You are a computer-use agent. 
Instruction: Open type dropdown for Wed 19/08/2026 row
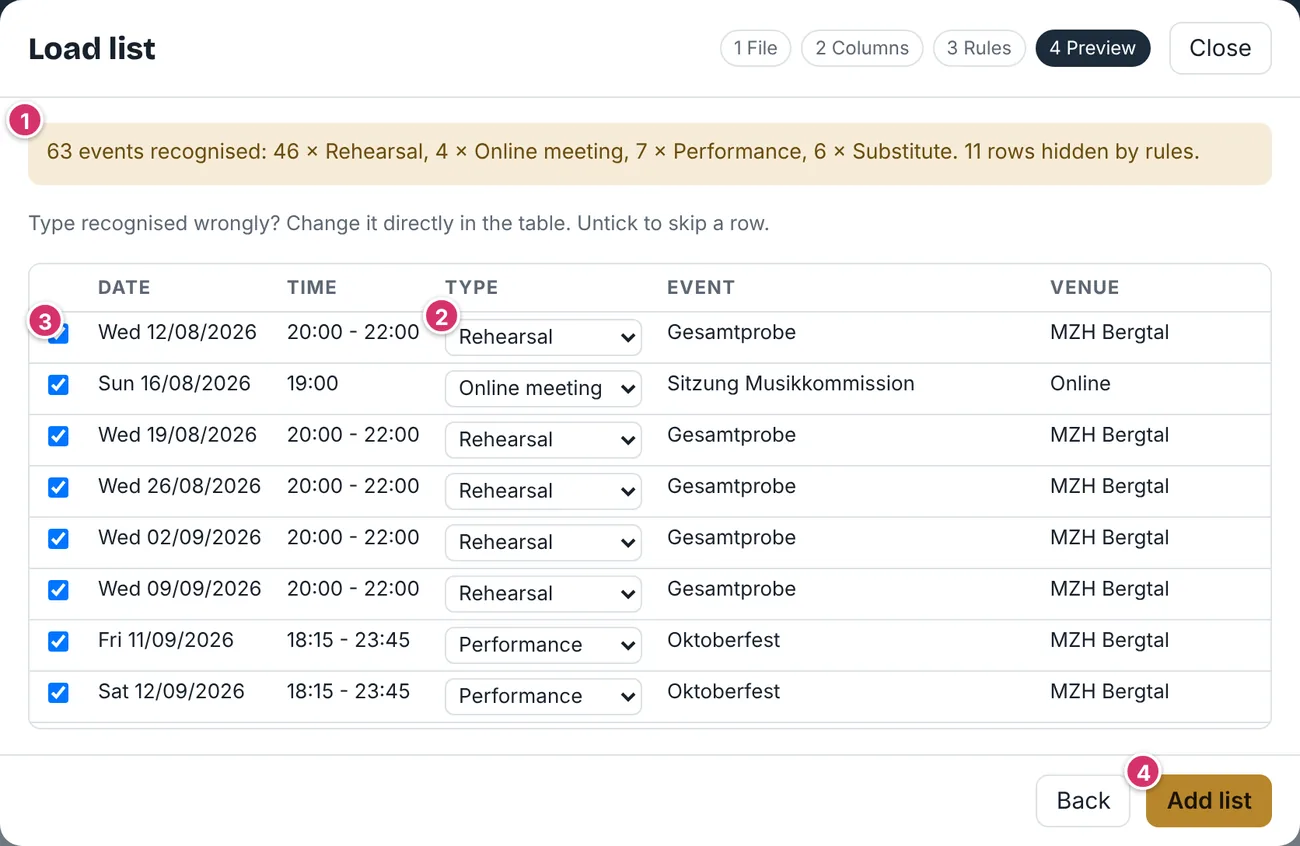(543, 439)
